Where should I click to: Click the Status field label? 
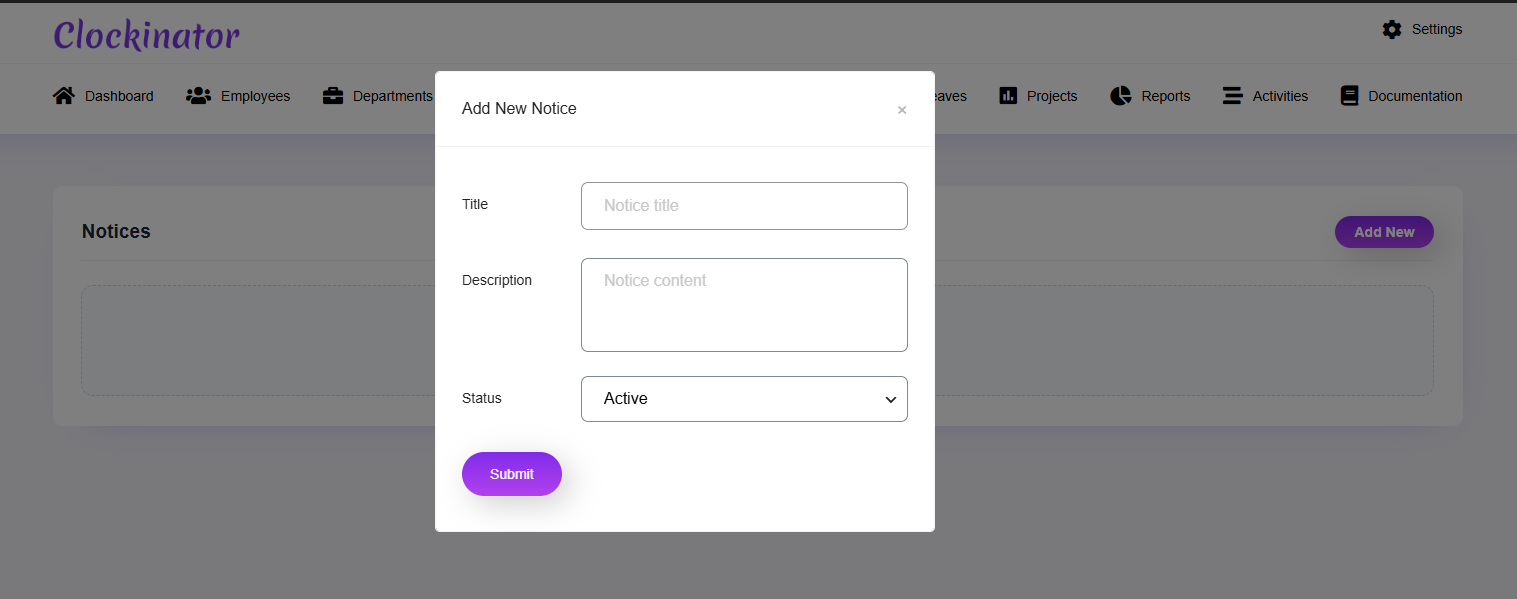point(482,398)
